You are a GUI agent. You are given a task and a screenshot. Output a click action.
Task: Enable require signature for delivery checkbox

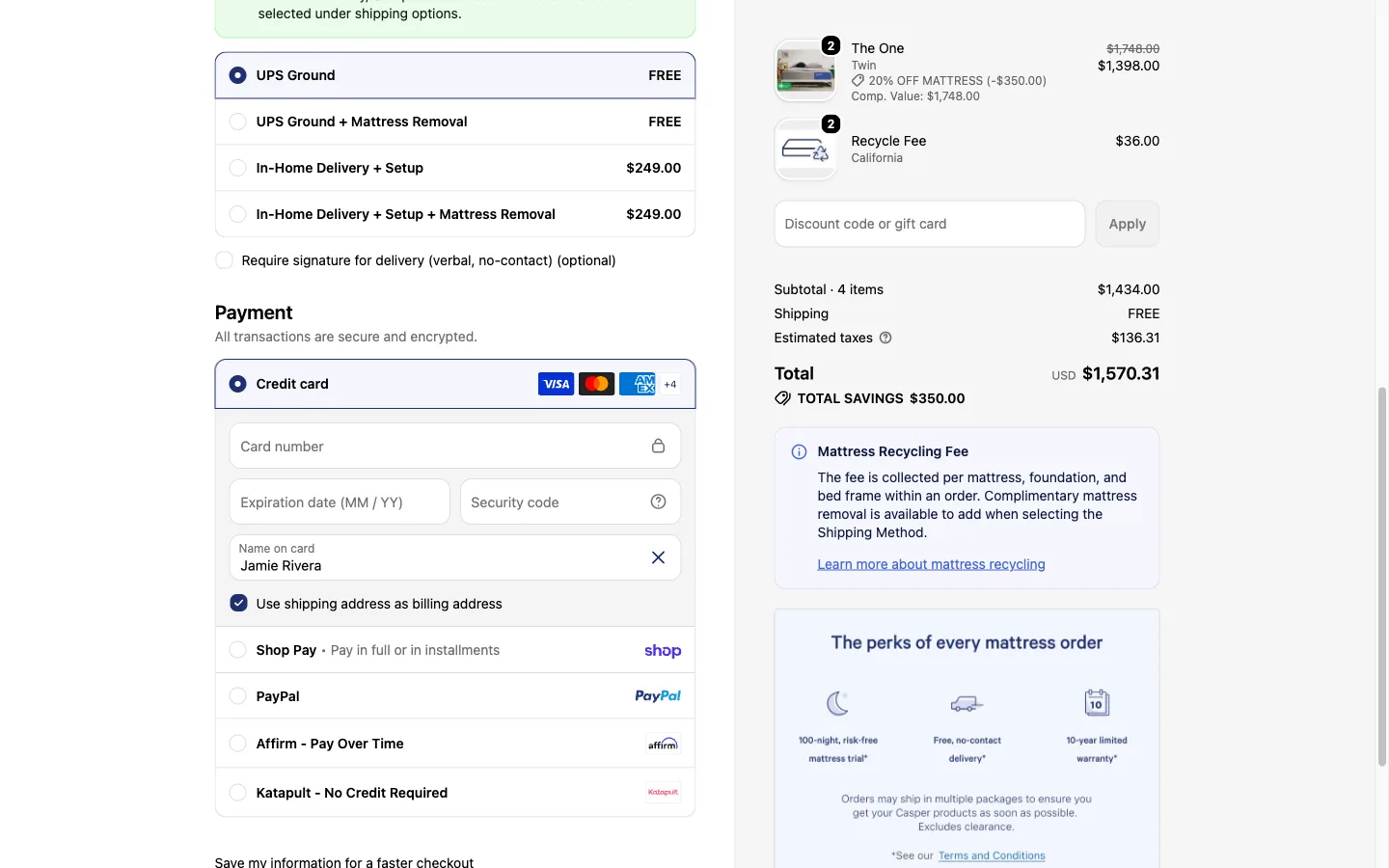pos(224,260)
